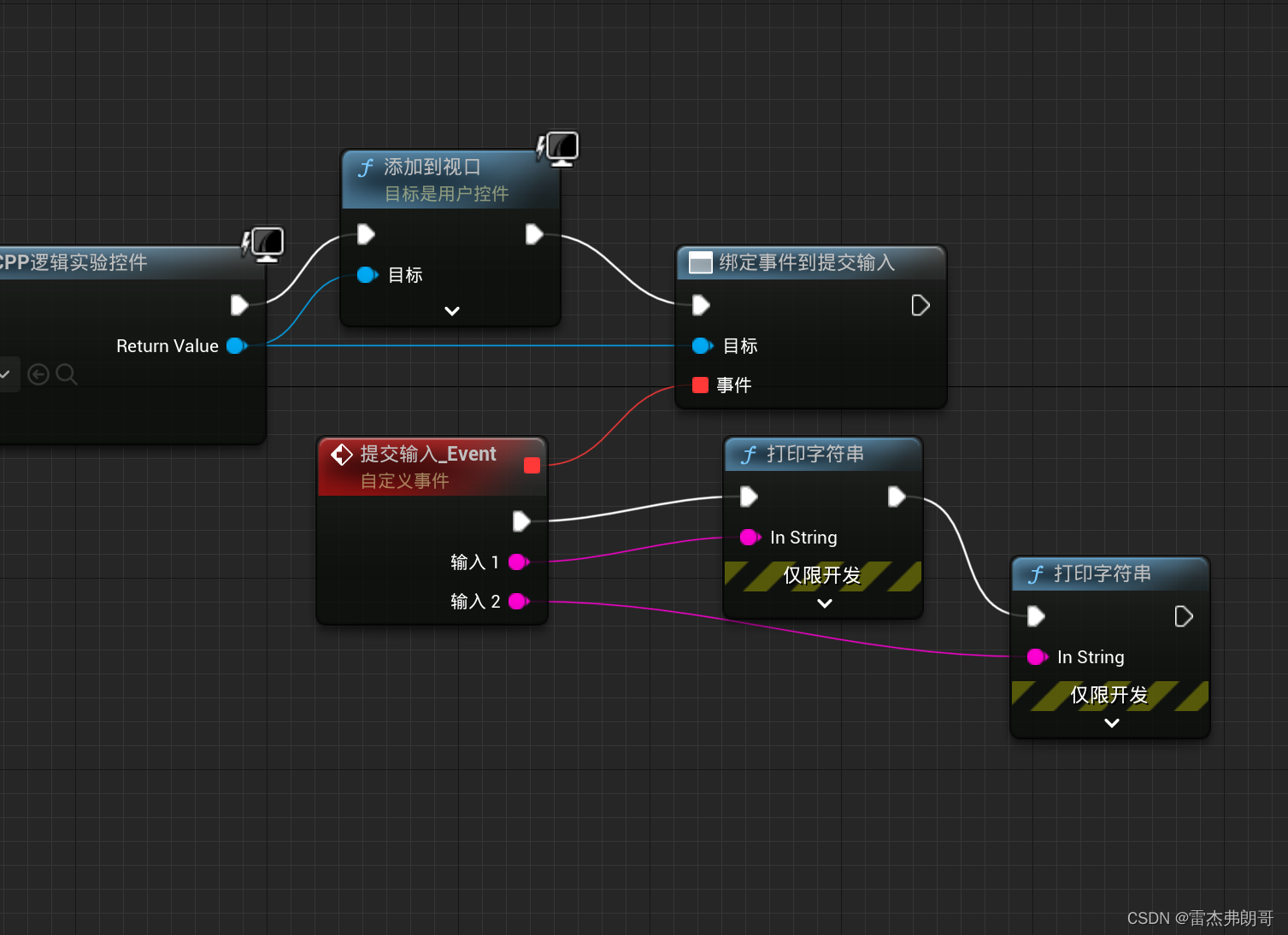The height and width of the screenshot is (935, 1288).
Task: Click the Return Value output pin
Action: coord(237,346)
